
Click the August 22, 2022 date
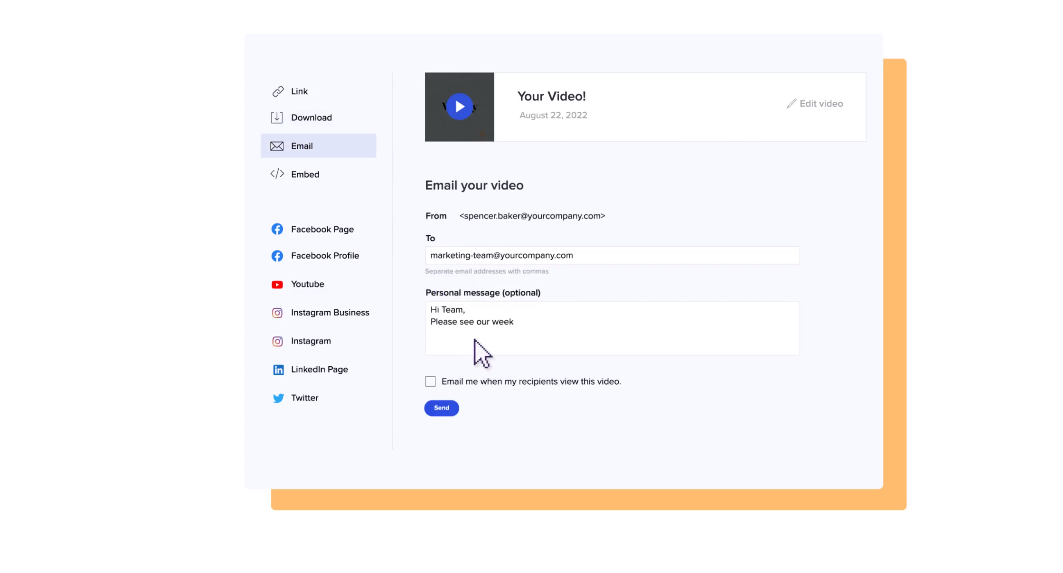pos(553,115)
